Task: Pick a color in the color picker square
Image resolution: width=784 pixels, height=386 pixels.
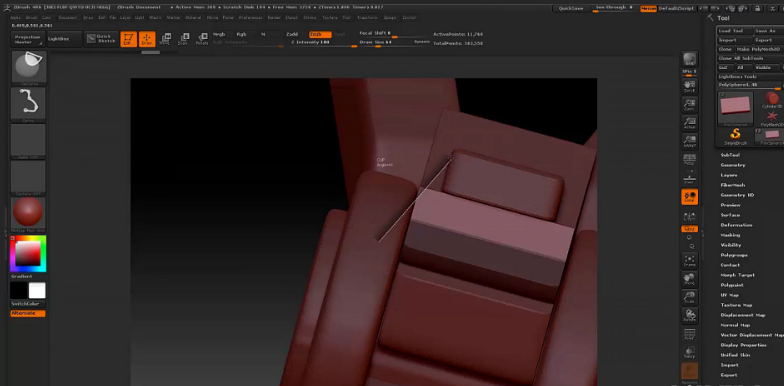Action: tap(28, 254)
